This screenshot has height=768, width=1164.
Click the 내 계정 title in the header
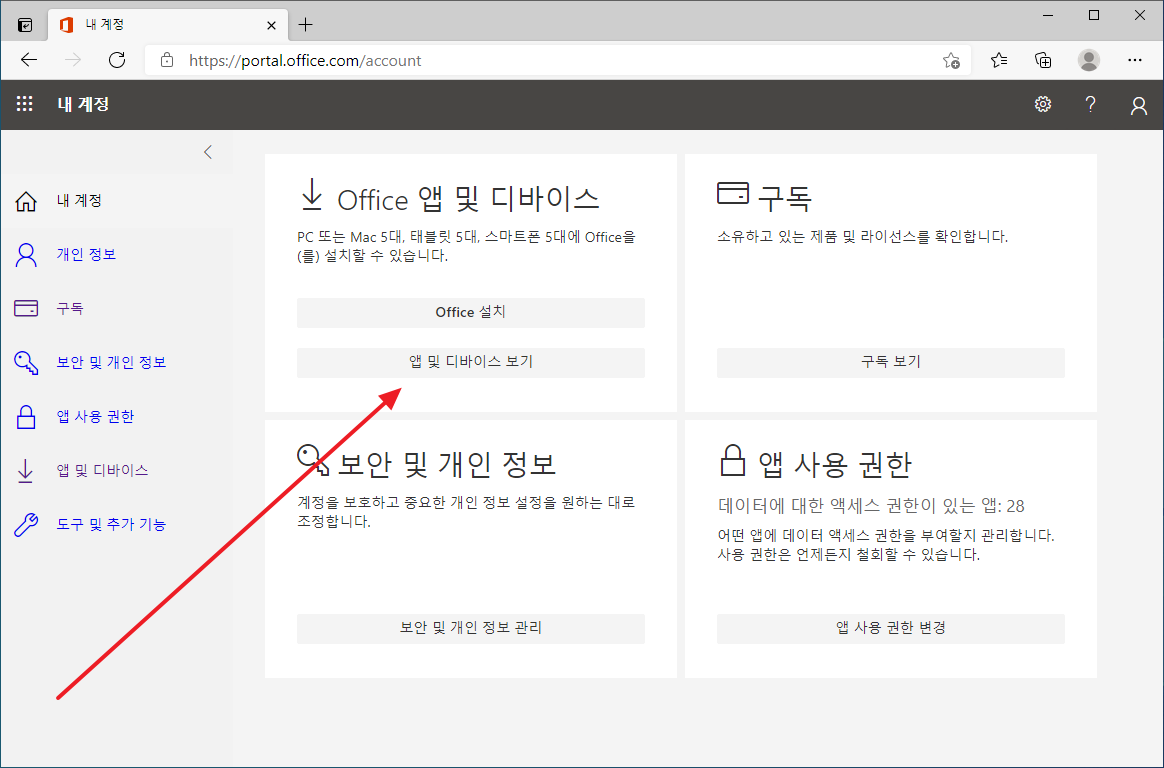(83, 105)
